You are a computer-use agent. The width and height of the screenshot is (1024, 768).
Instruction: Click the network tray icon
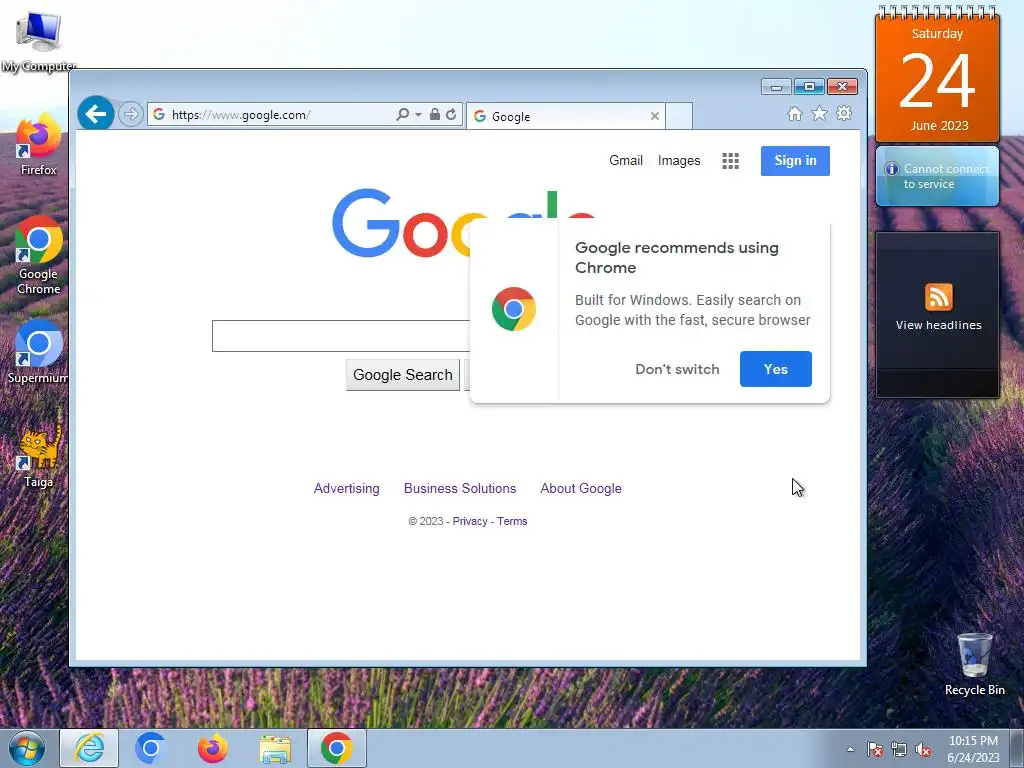[x=899, y=749]
